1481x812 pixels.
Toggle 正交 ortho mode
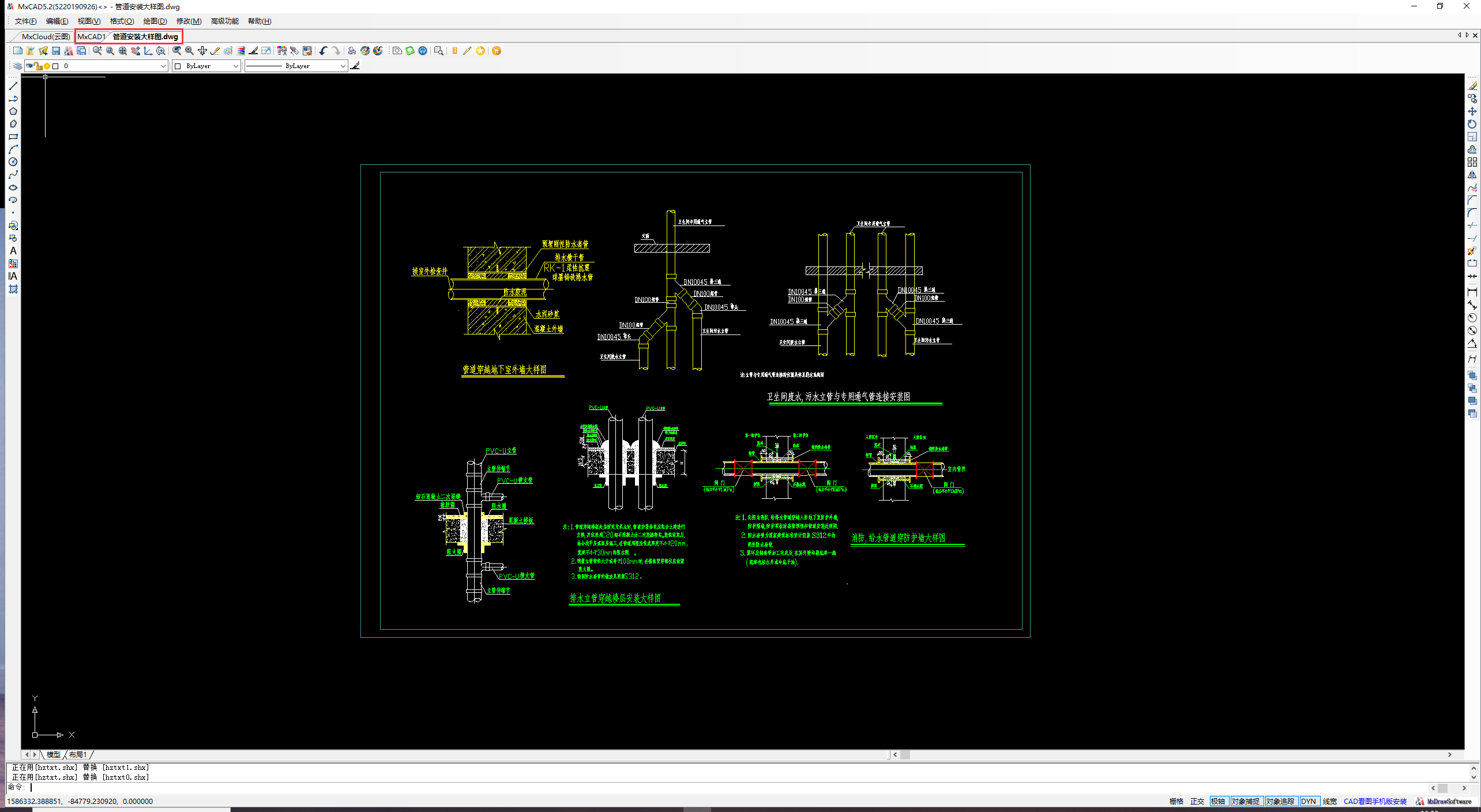(x=1197, y=801)
